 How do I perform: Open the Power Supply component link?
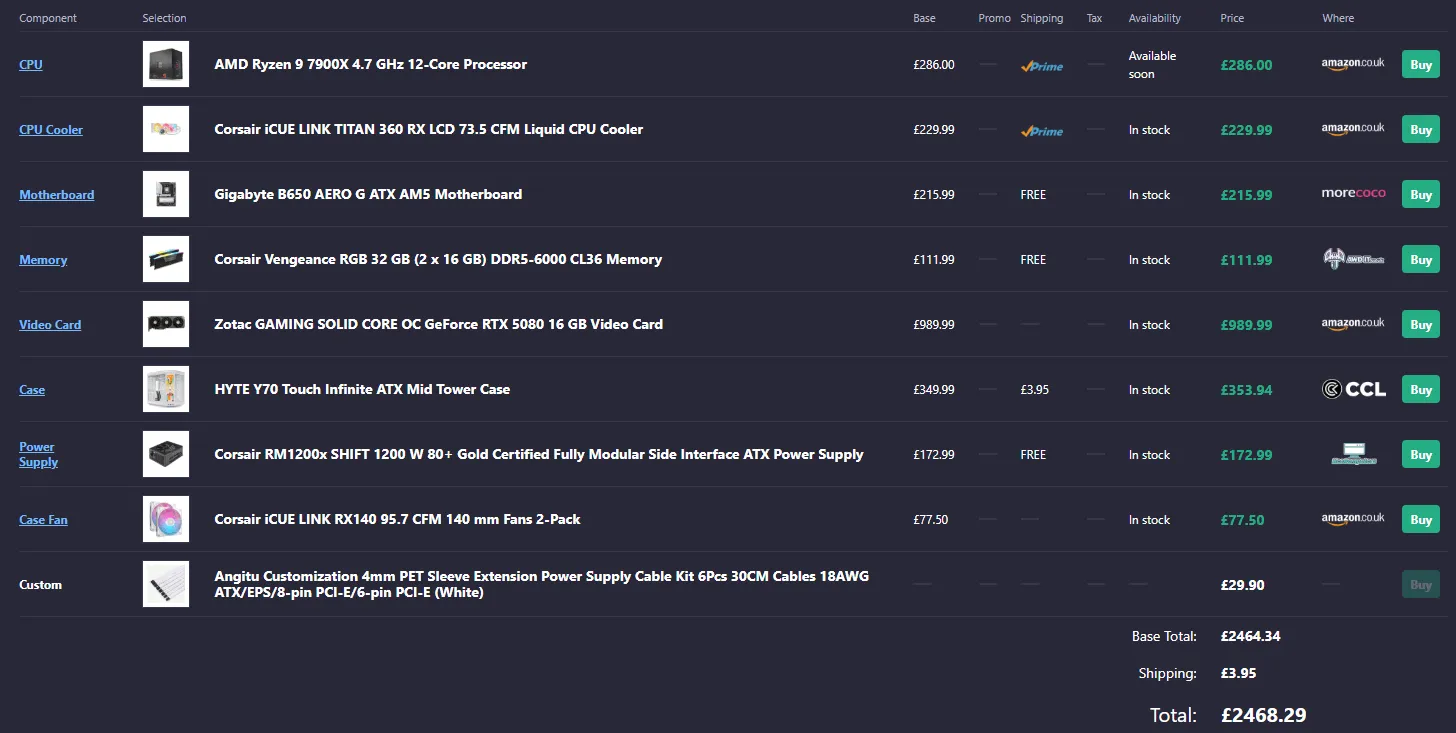tap(39, 454)
